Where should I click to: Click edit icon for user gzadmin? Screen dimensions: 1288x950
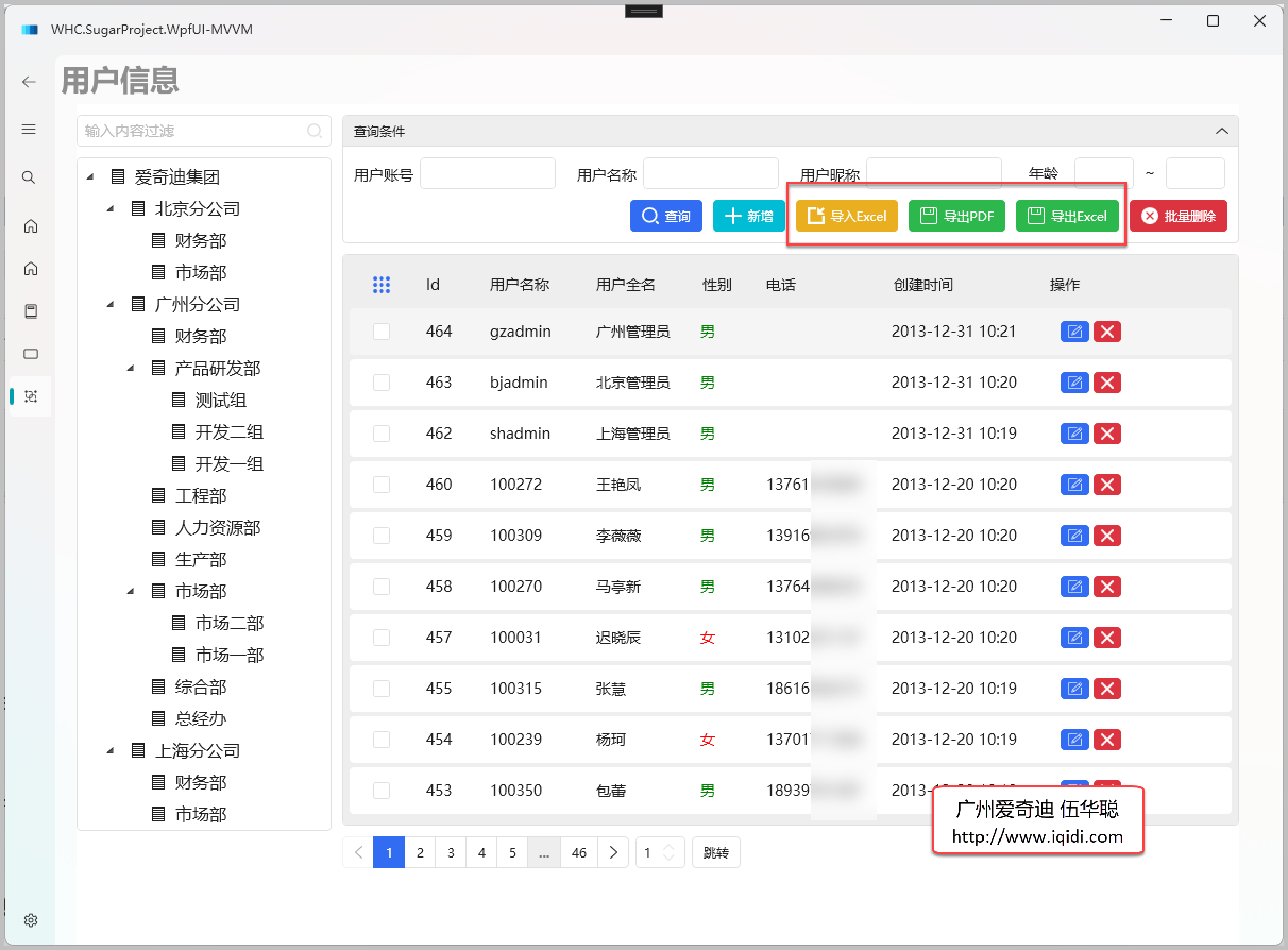(x=1074, y=331)
